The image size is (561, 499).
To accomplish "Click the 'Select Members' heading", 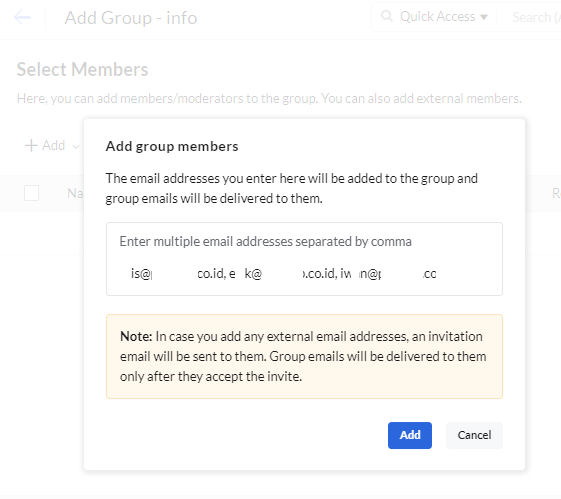I will click(82, 69).
